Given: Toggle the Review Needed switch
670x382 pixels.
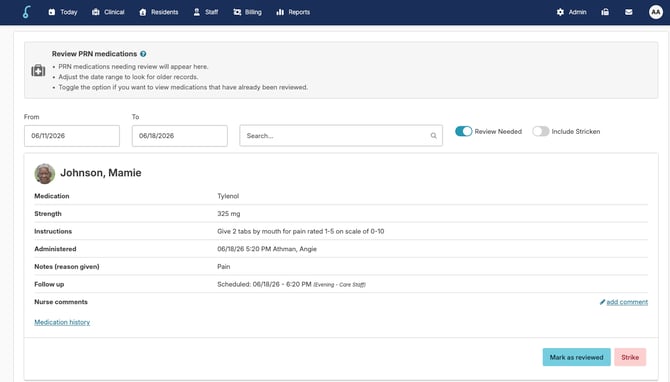Looking at the screenshot, I should tap(463, 131).
